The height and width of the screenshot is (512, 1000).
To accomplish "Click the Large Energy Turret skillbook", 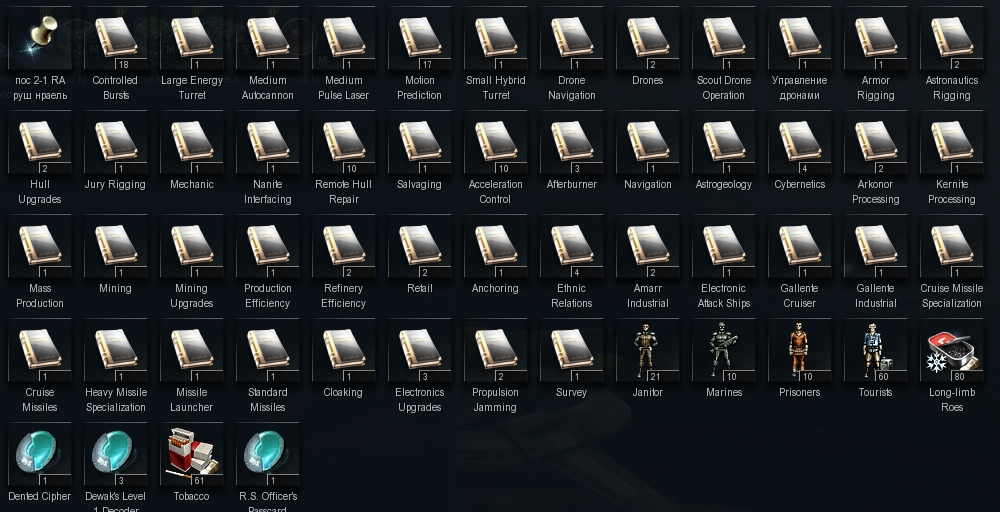I will click(191, 38).
